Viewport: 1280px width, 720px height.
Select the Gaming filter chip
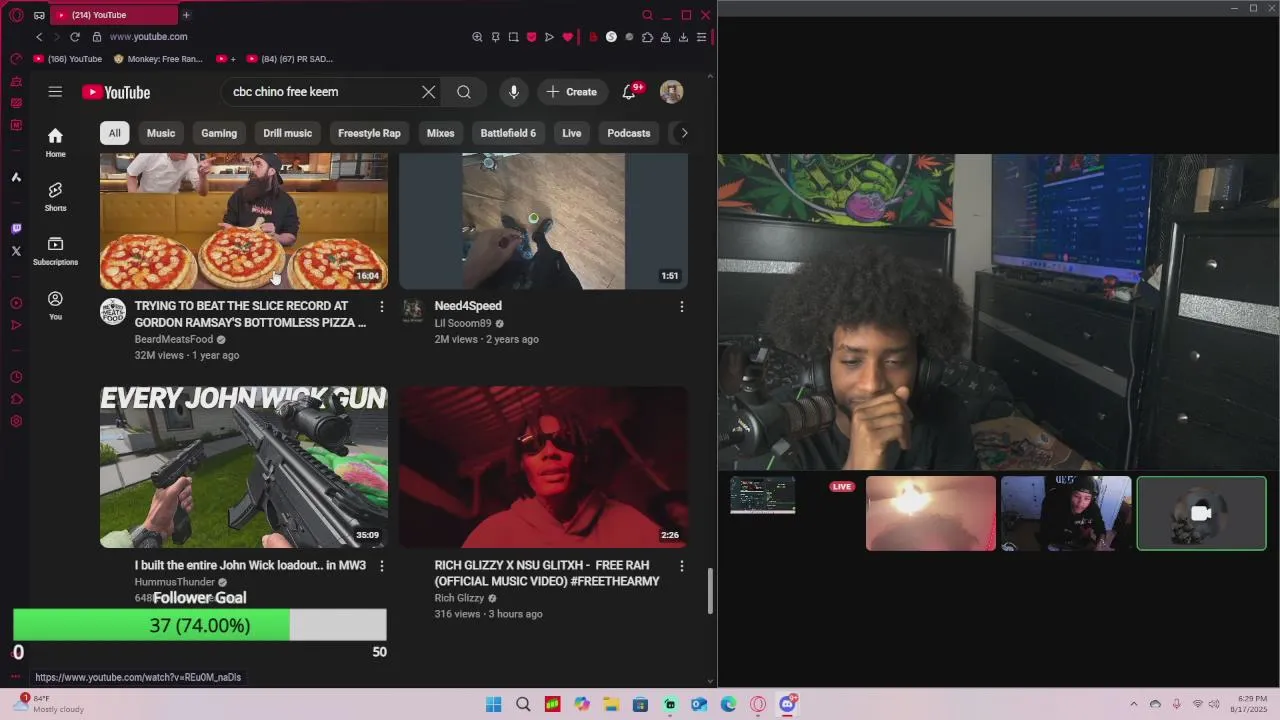tap(219, 133)
